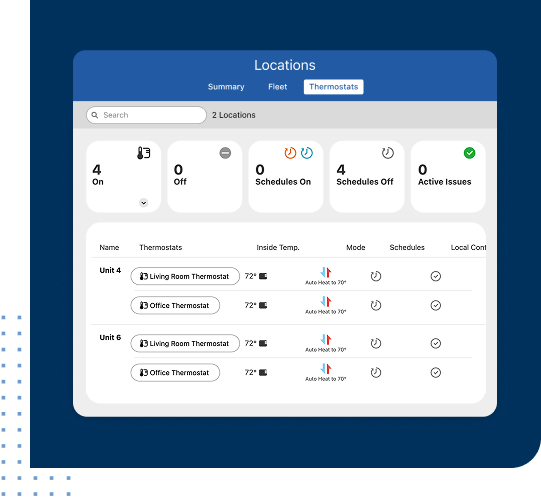Expand the On card chevron
This screenshot has width=541, height=498.
point(144,203)
